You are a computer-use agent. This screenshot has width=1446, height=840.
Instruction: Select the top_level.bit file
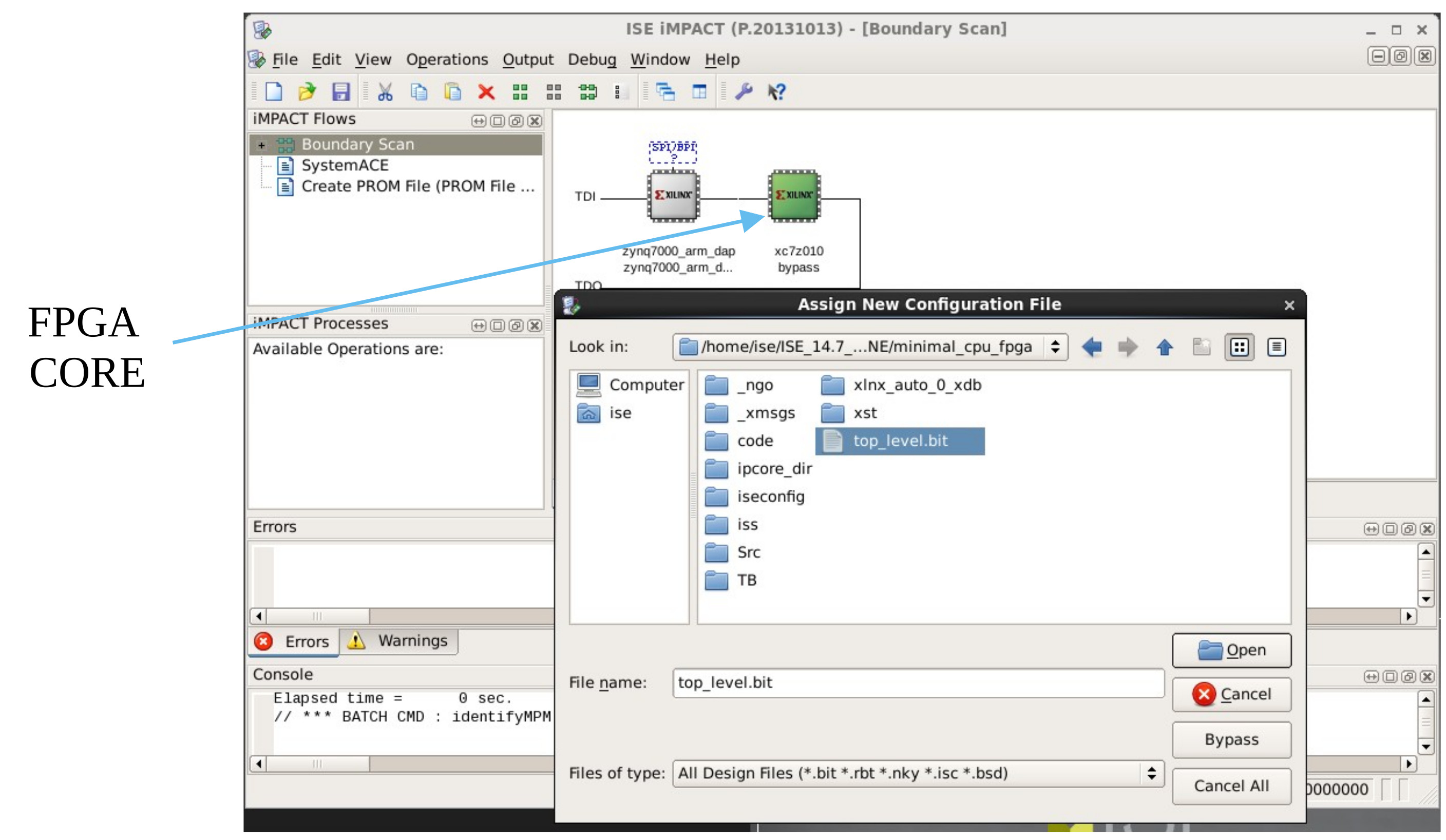coord(900,441)
